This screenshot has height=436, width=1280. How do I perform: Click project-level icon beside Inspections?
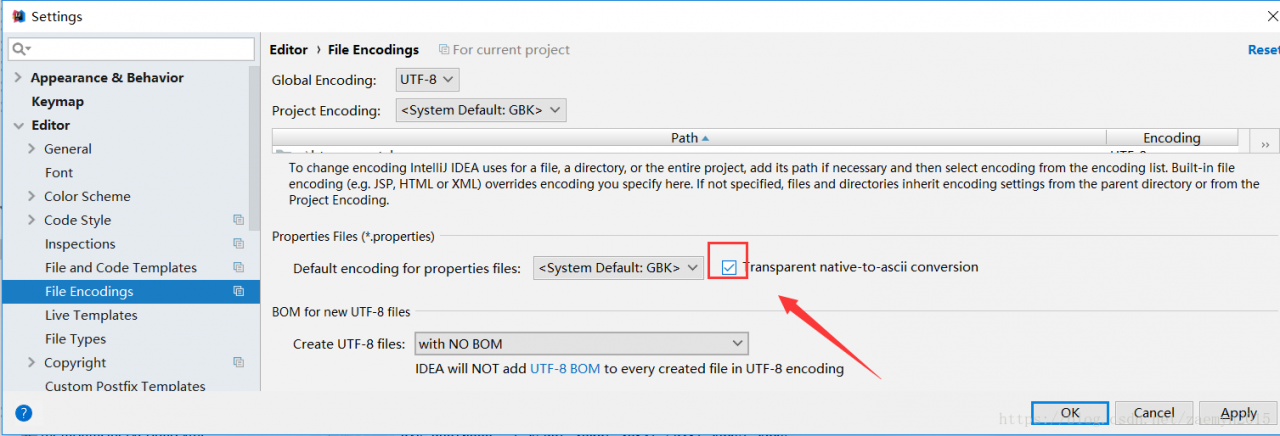pyautogui.click(x=238, y=244)
